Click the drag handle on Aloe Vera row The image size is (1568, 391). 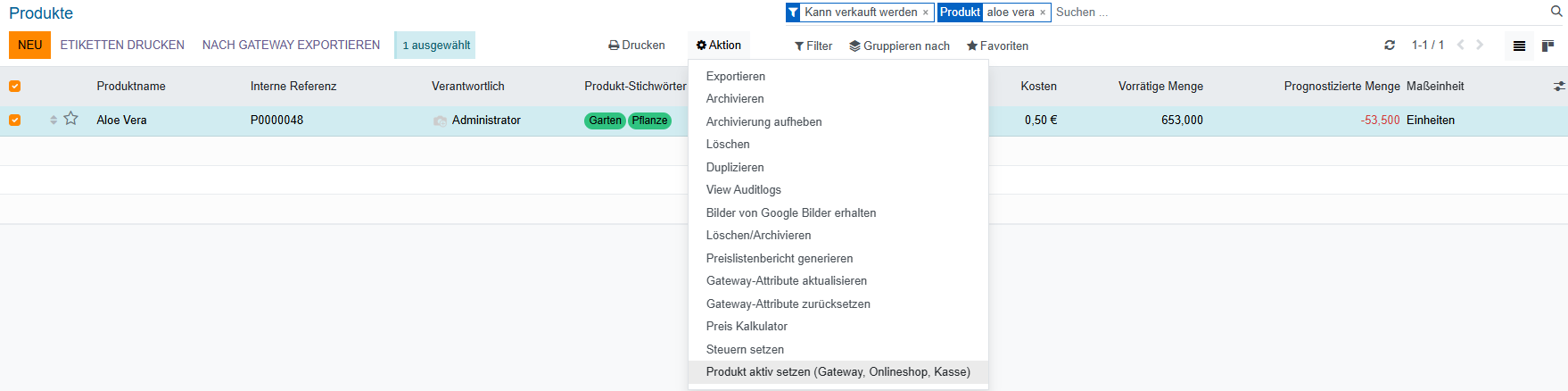coord(54,120)
